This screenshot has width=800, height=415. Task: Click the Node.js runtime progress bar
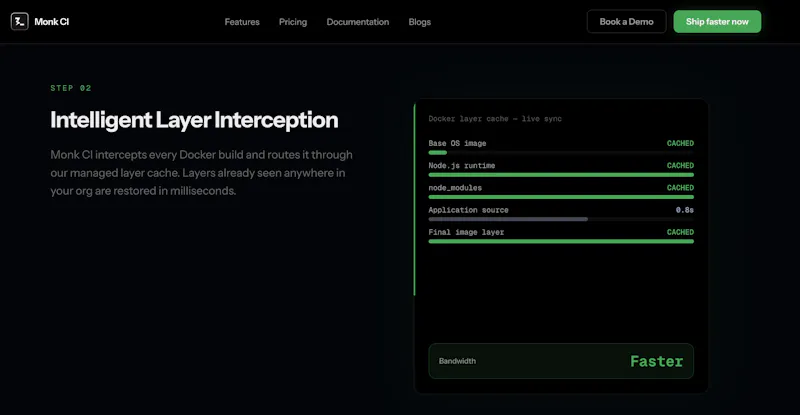pos(561,175)
